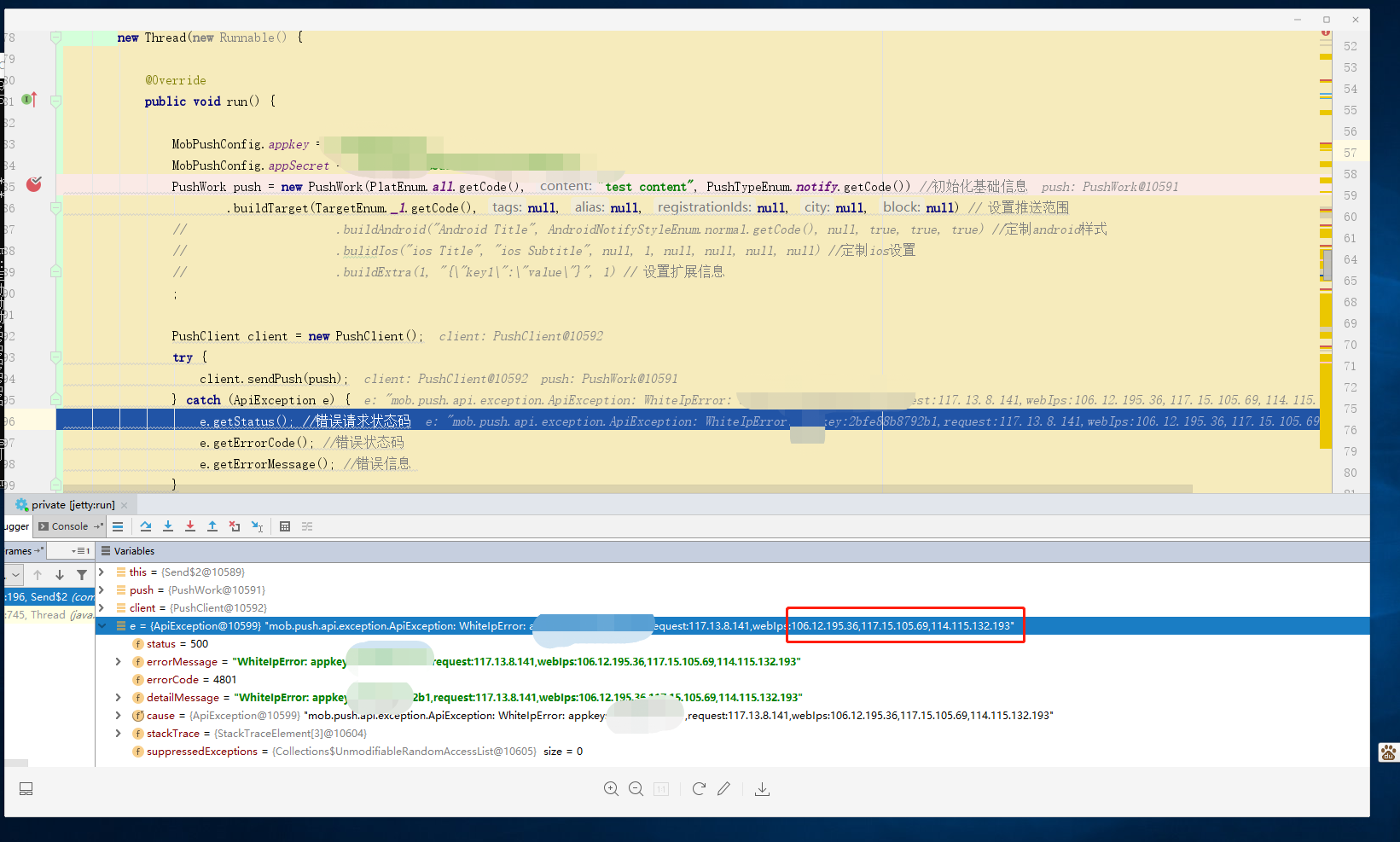Rotate the image with the rotate icon
The image size is (1400, 842).
[x=699, y=789]
